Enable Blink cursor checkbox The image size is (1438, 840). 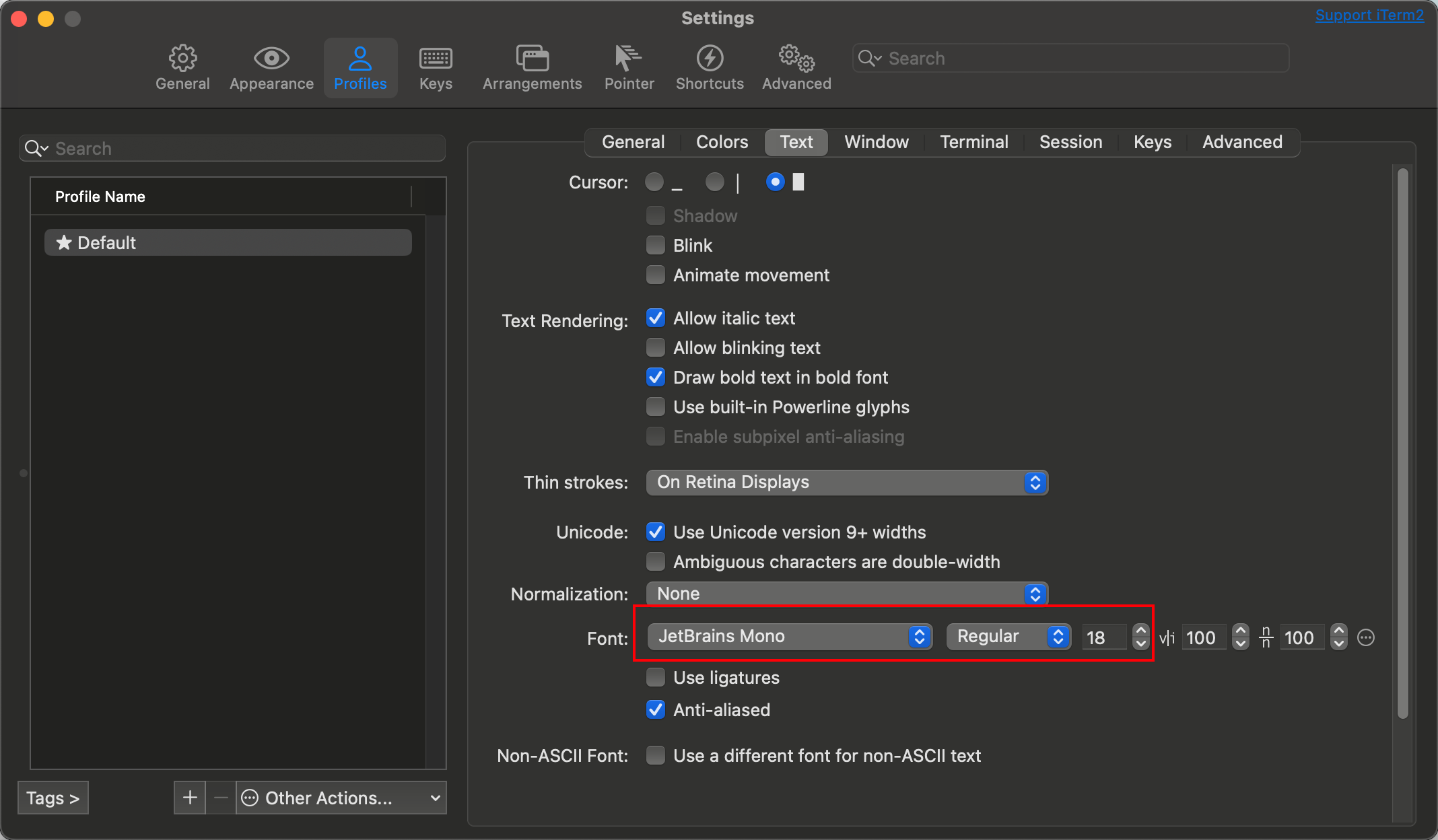pyautogui.click(x=656, y=245)
